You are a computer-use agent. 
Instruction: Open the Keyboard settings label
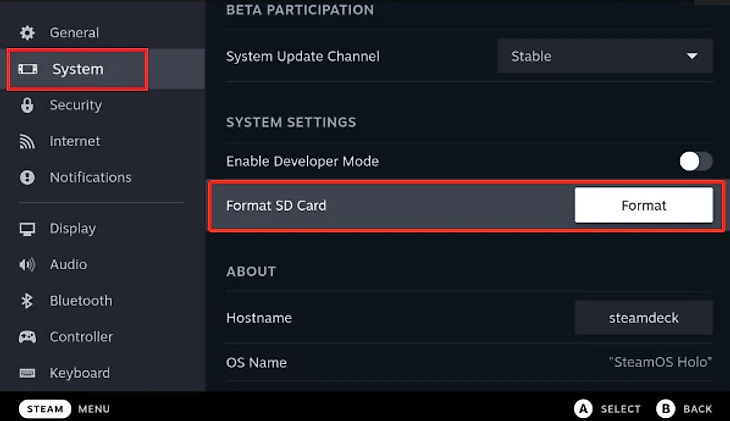coord(80,373)
